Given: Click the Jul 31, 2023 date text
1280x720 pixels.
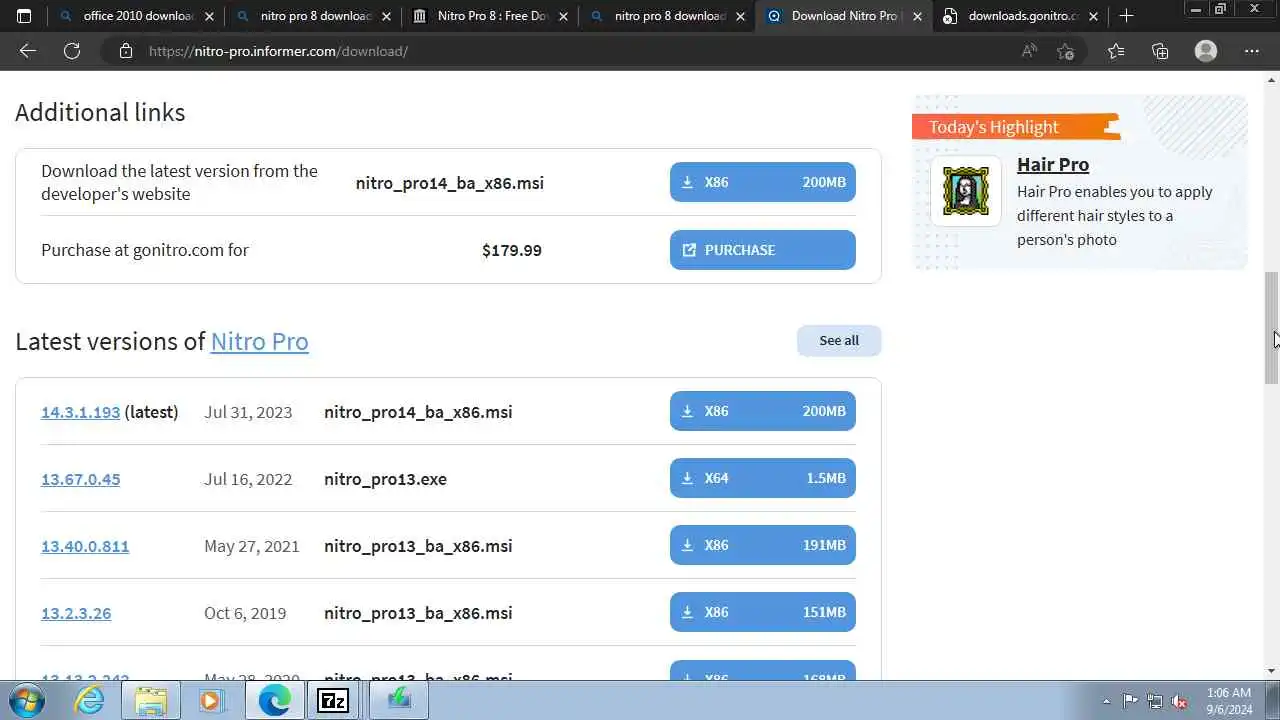Looking at the screenshot, I should pos(248,412).
